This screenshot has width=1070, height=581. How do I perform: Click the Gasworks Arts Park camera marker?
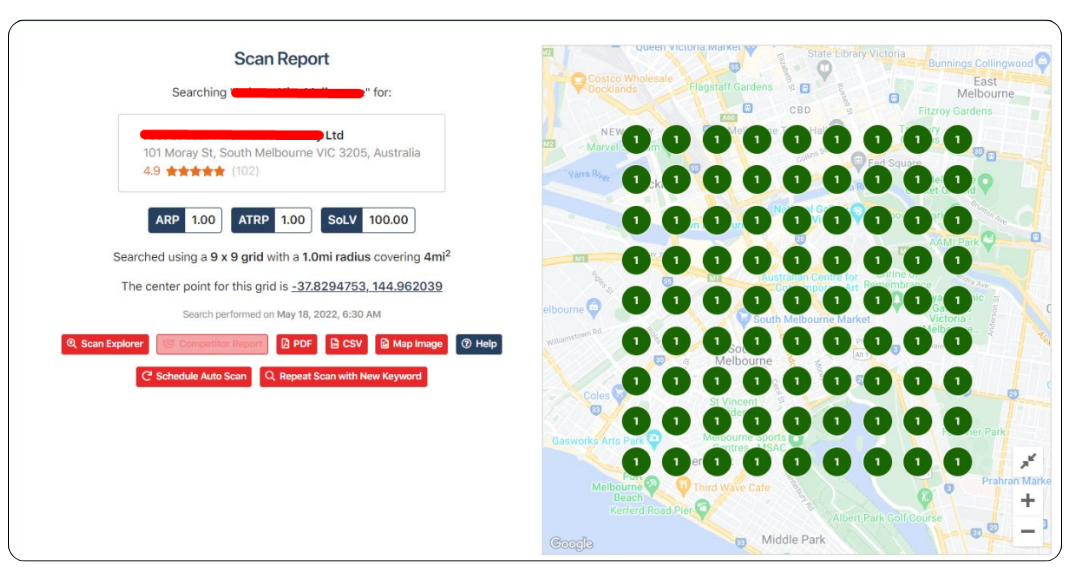pyautogui.click(x=654, y=438)
